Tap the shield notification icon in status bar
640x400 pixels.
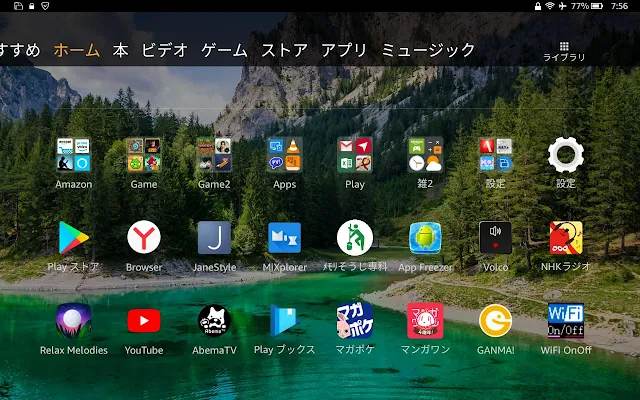point(45,6)
